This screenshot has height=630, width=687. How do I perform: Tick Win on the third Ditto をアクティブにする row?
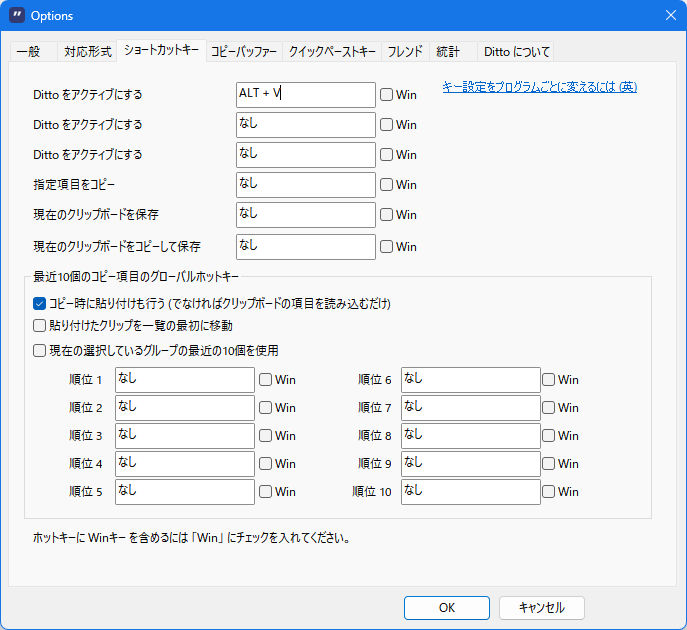pyautogui.click(x=386, y=155)
